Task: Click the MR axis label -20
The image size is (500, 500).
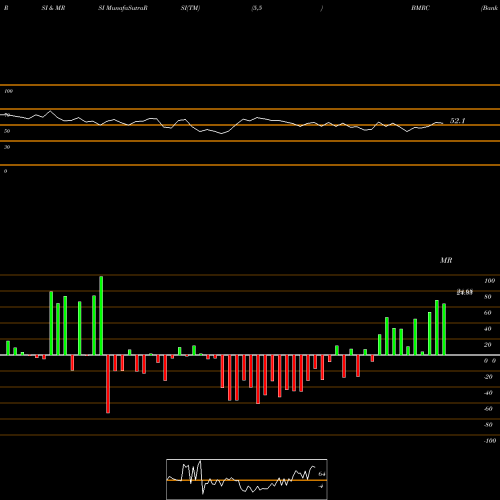Action: pyautogui.click(x=488, y=377)
